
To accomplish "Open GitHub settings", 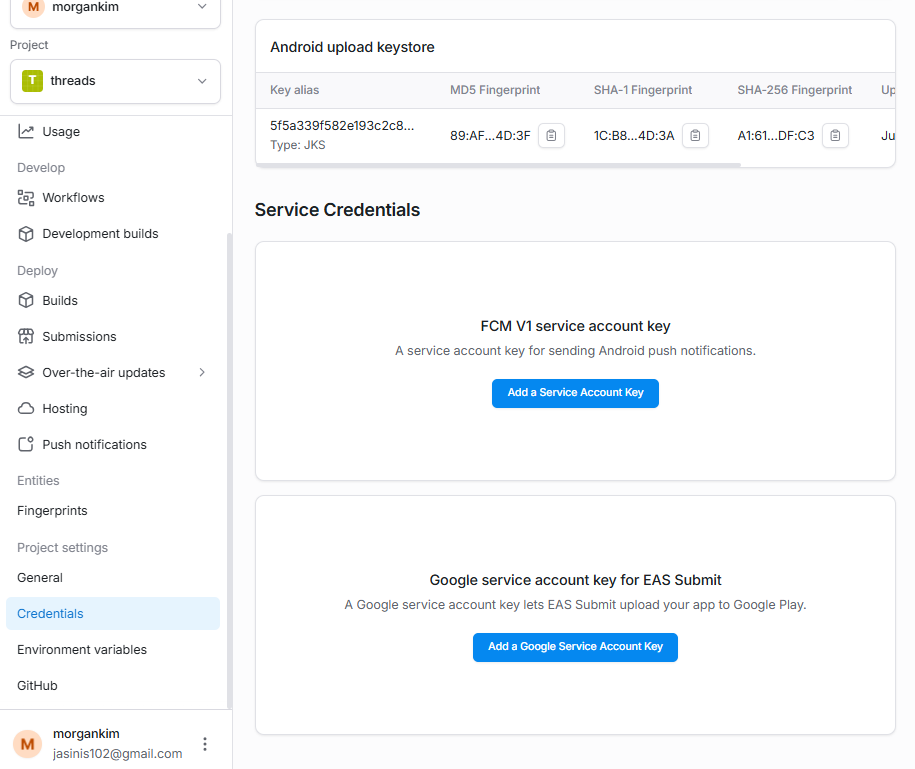I will click(113, 686).
